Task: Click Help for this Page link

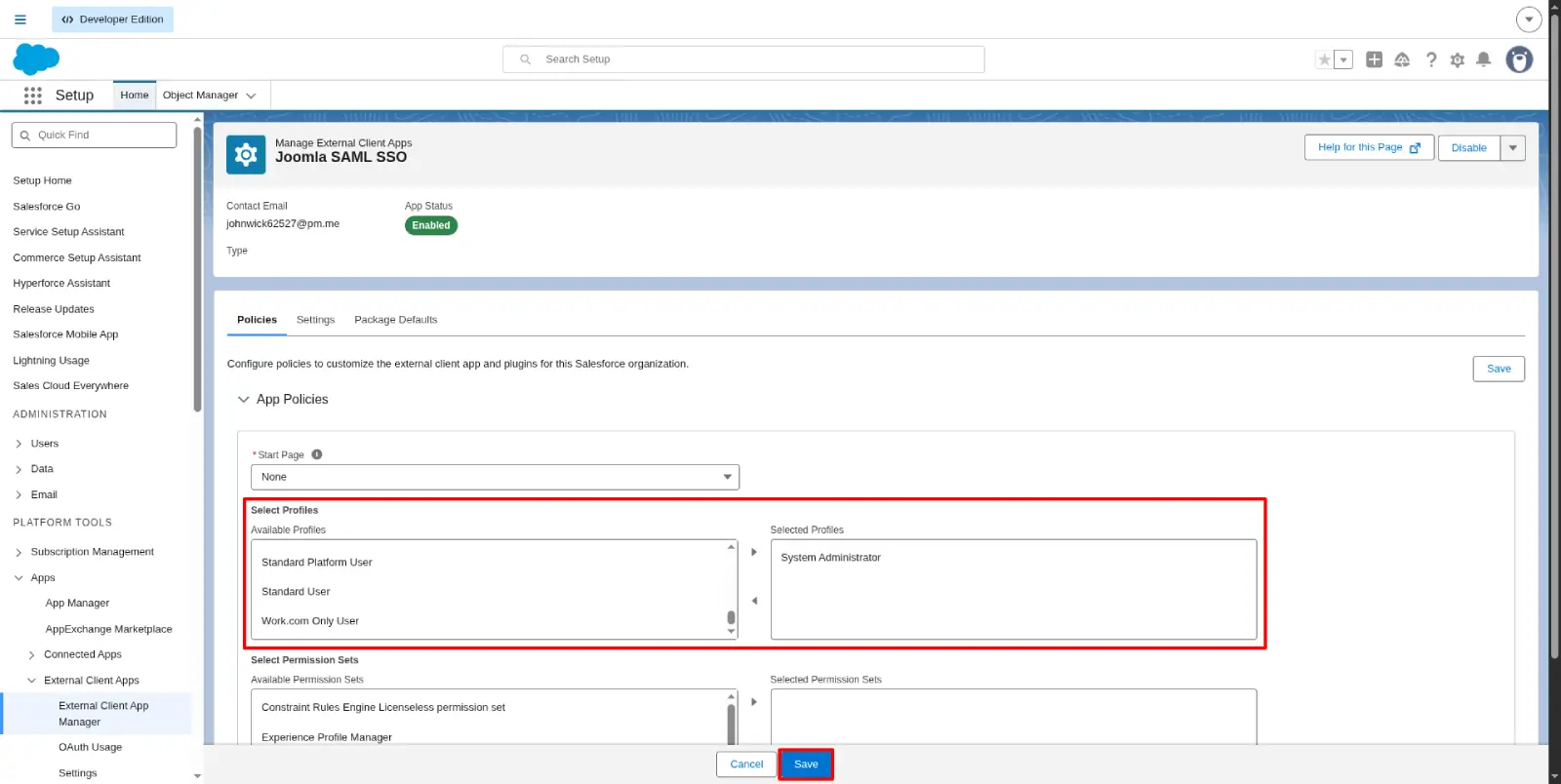Action: coord(1369,147)
